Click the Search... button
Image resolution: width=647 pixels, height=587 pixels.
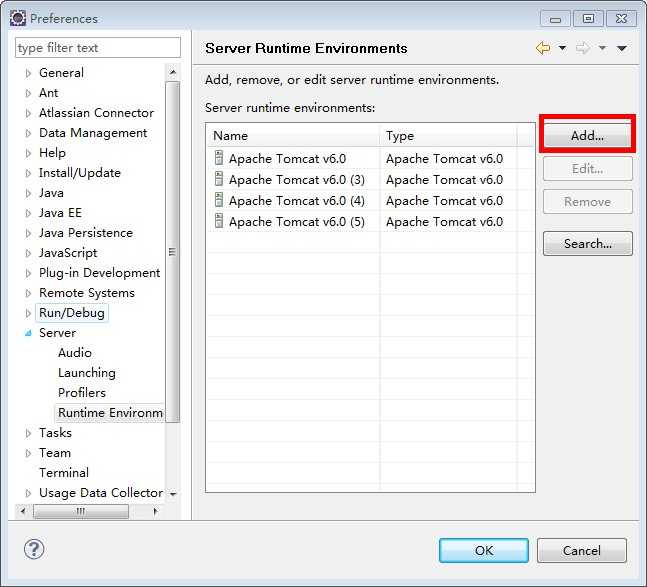coord(588,243)
